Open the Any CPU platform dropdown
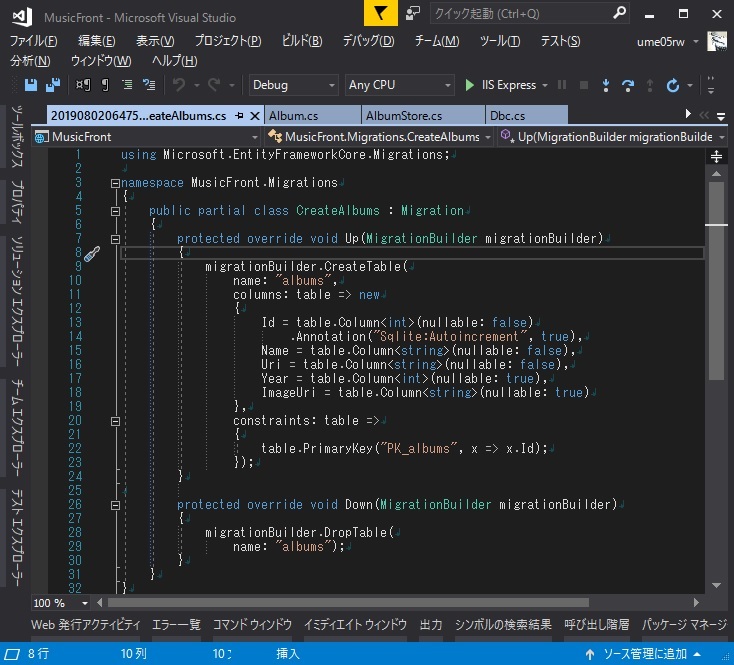 [400, 85]
